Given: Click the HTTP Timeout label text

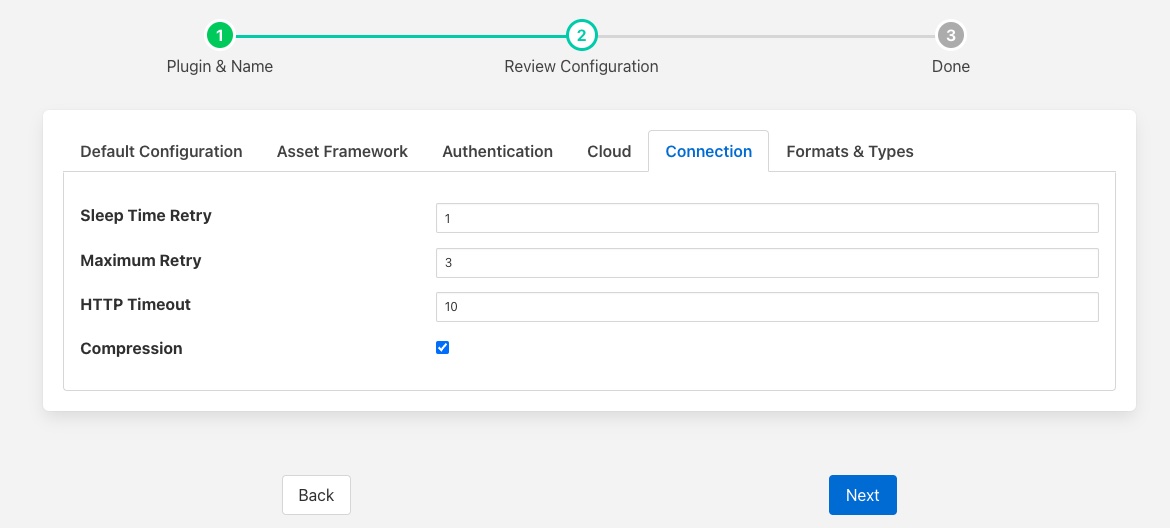Looking at the screenshot, I should tap(135, 304).
